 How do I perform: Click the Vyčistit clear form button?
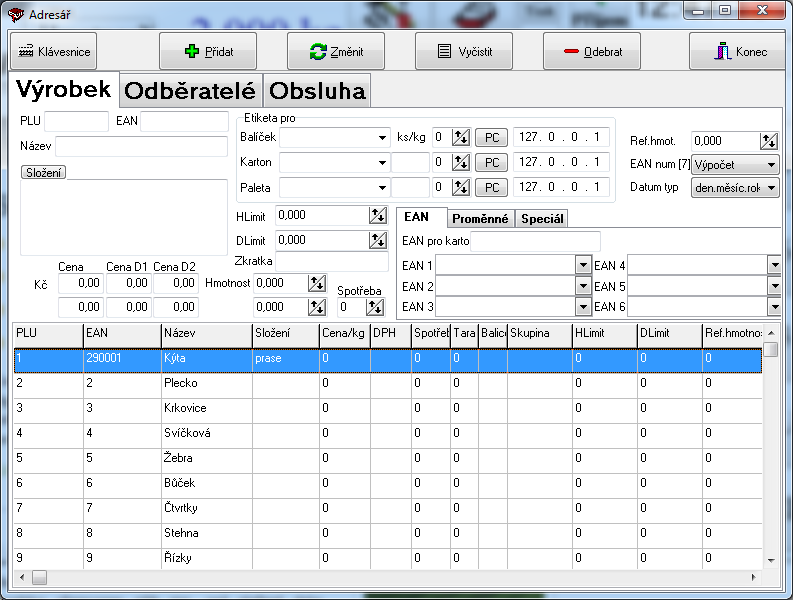click(463, 51)
